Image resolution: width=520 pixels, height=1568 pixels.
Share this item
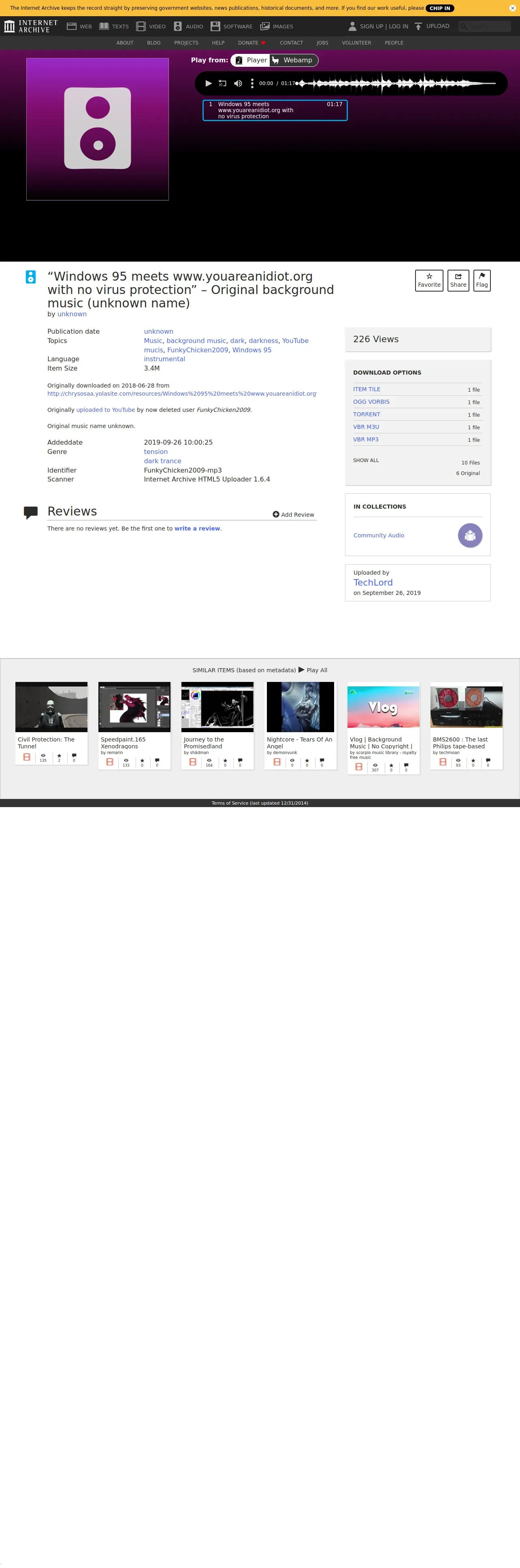(458, 281)
